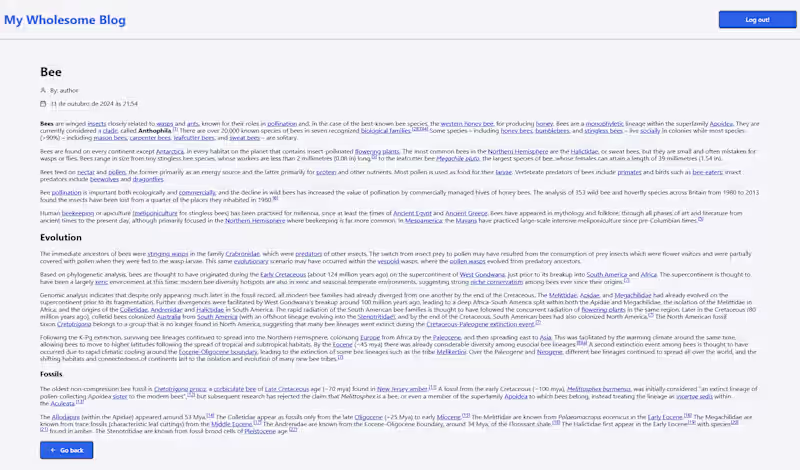Open the Crabronidae link
The width and height of the screenshot is (800, 470).
click(x=242, y=254)
